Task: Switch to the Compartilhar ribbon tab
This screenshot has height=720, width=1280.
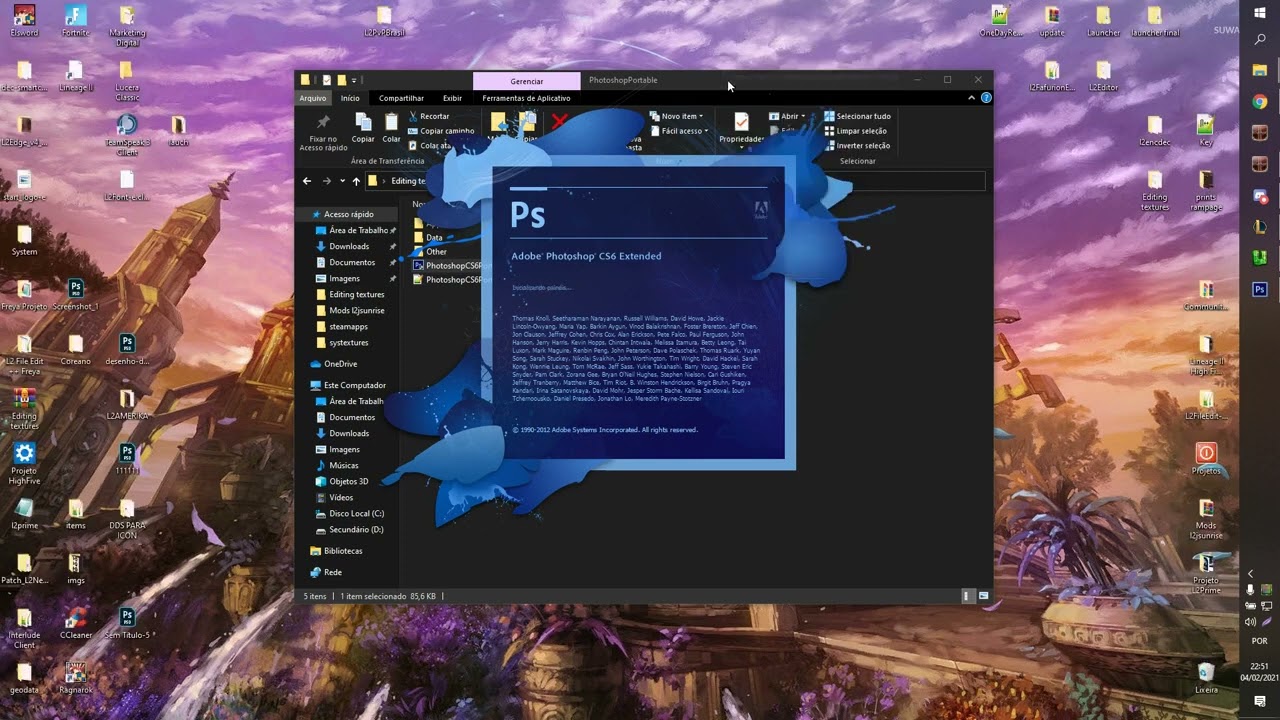Action: [x=401, y=98]
